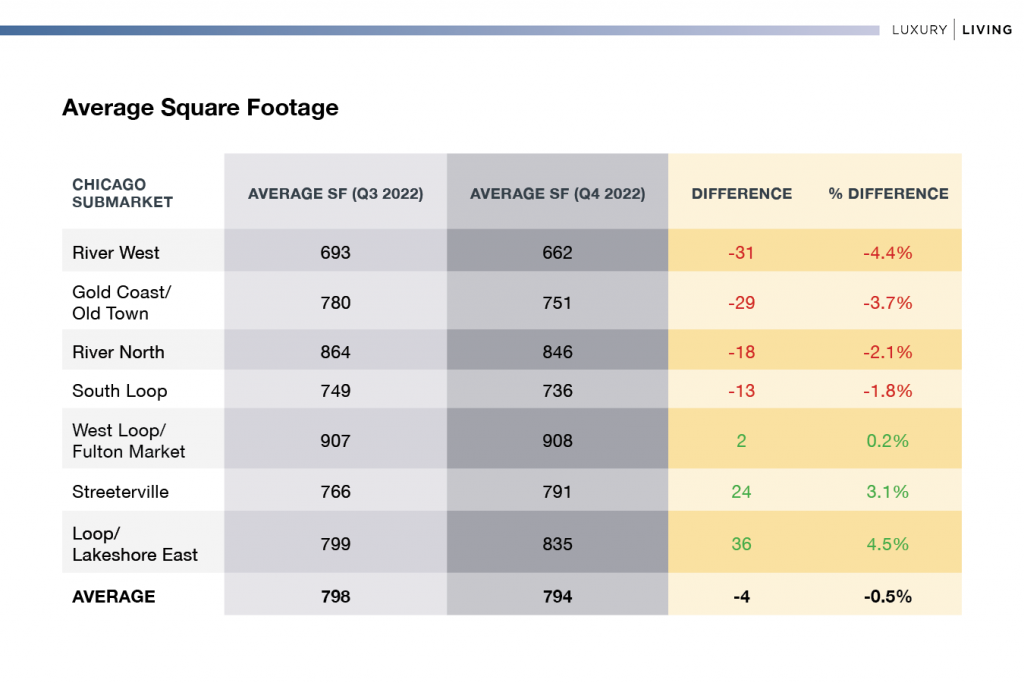
Task: Click the Streeterville row label
Action: click(120, 492)
